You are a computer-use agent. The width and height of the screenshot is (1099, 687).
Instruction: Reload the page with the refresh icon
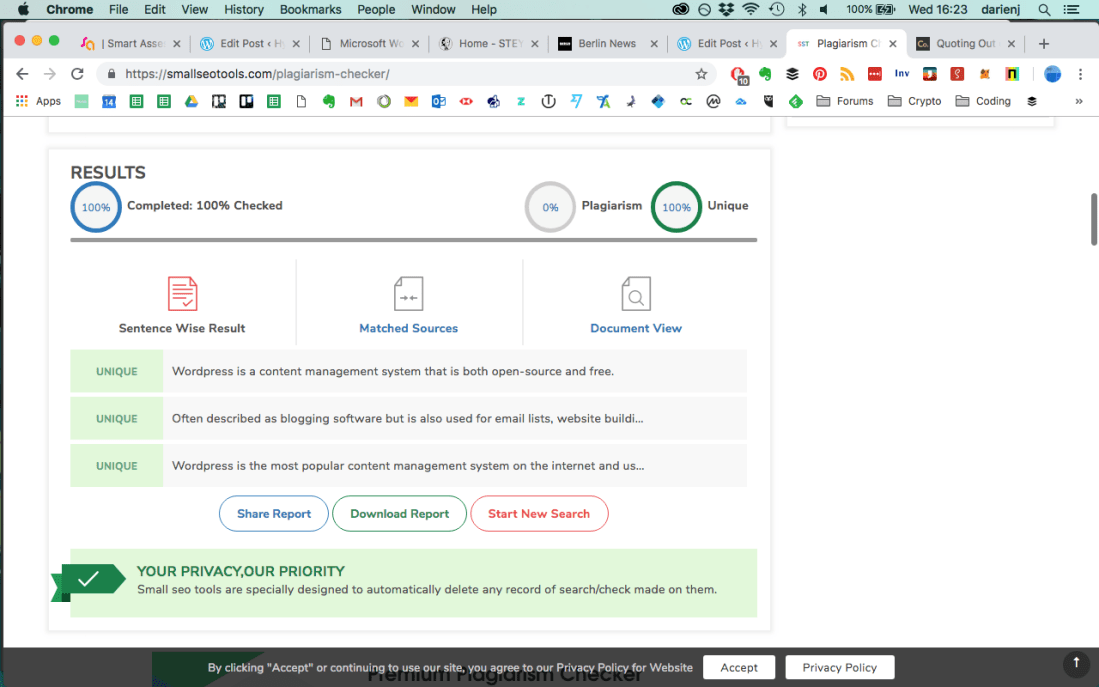77,74
